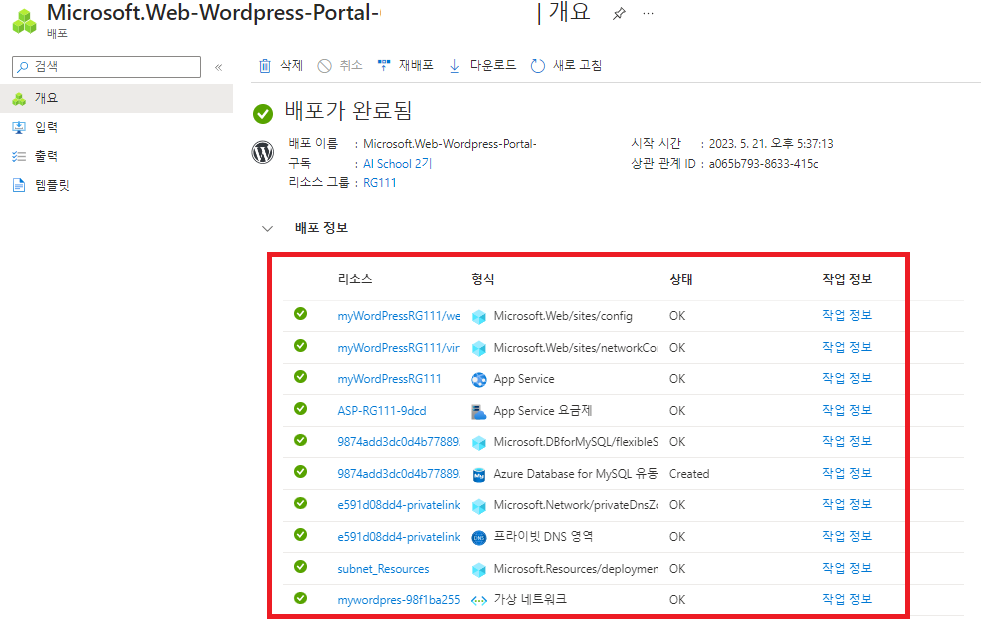Screen dimensions: 981x623
Task: Click the WordPress logo icon
Action: coord(263,152)
